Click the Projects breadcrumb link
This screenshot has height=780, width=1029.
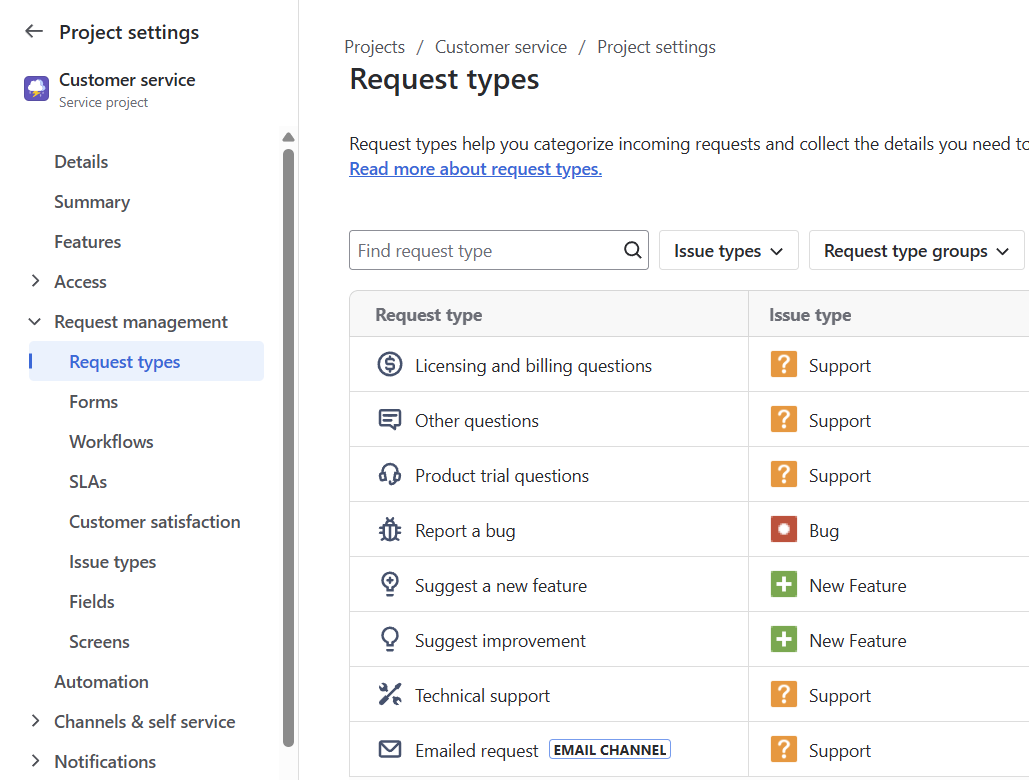374,46
